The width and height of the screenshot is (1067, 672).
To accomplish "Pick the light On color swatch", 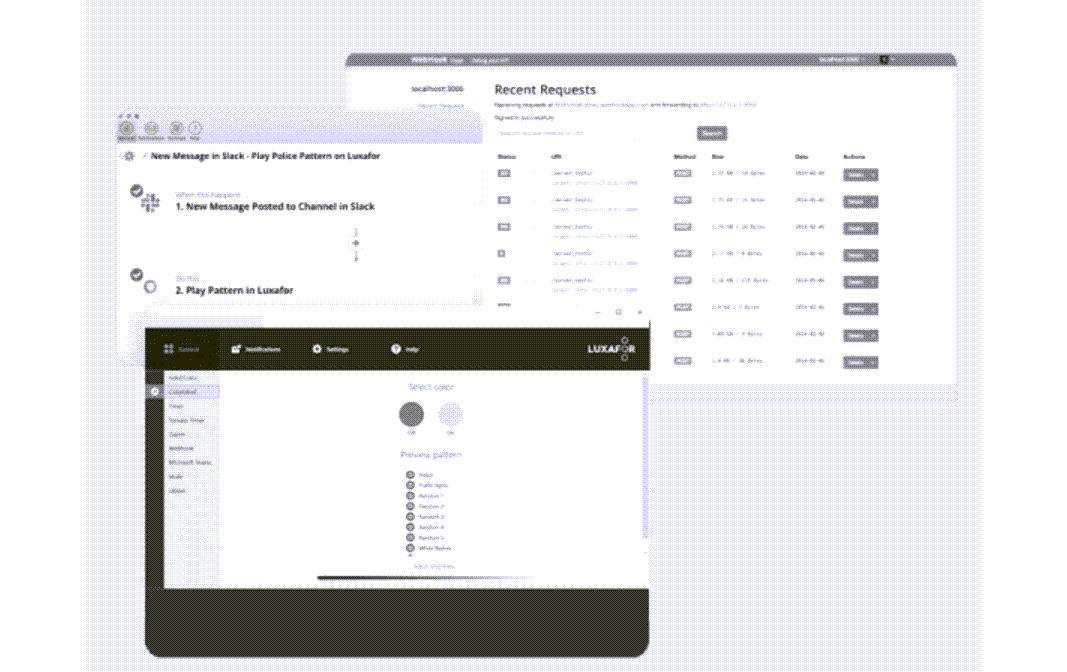I will click(x=450, y=414).
